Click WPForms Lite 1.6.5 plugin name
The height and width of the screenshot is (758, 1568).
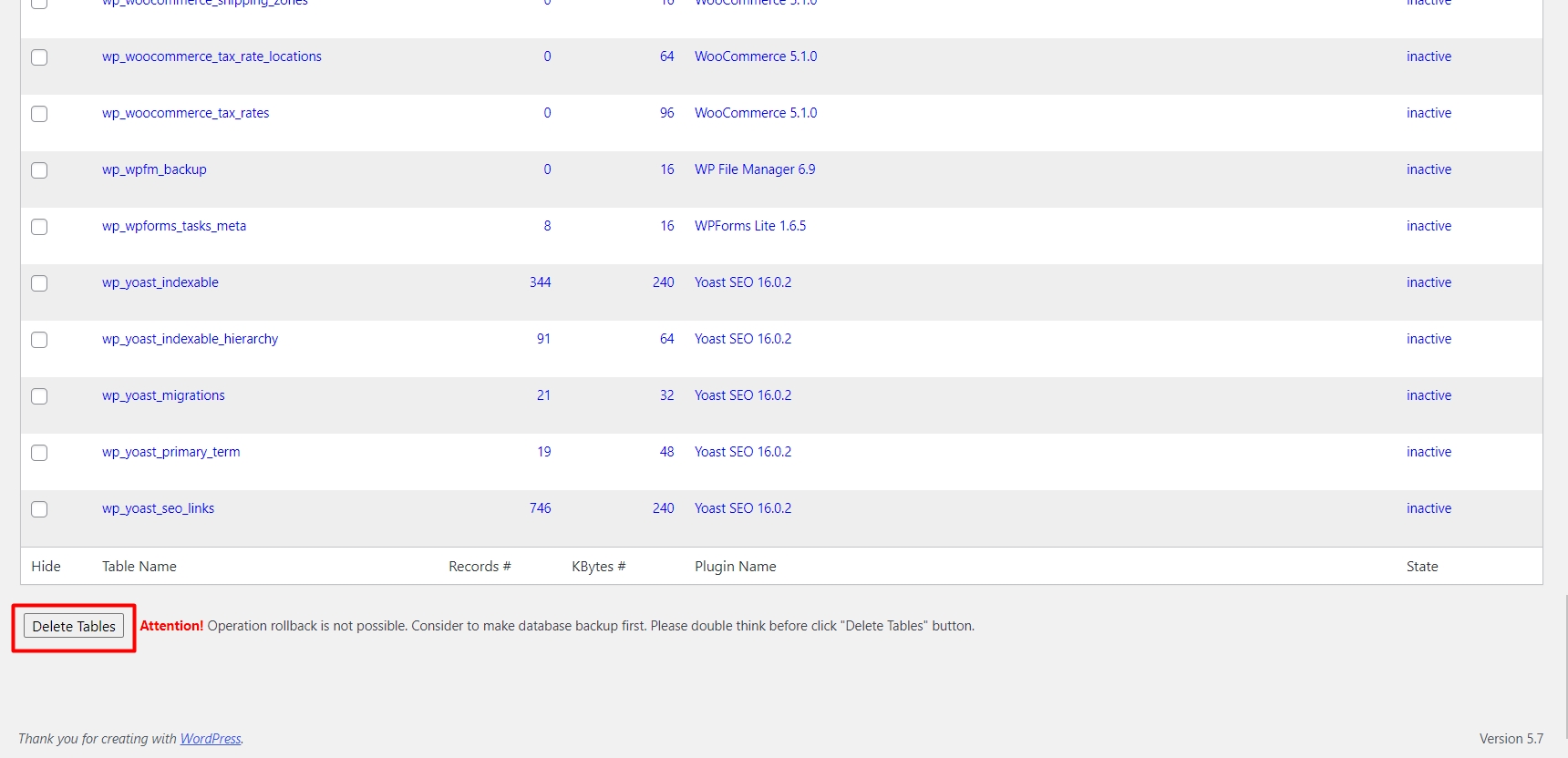click(x=750, y=226)
